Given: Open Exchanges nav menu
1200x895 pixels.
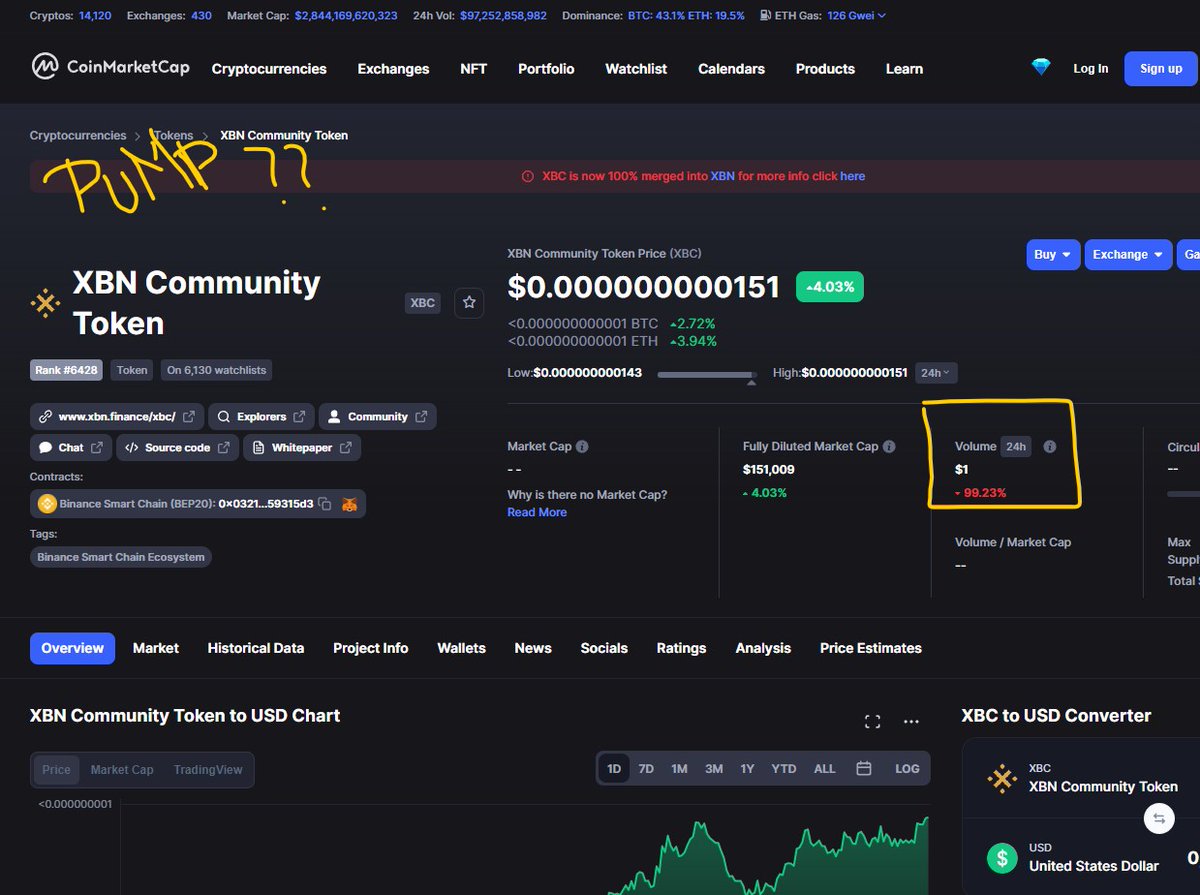Looking at the screenshot, I should (393, 69).
